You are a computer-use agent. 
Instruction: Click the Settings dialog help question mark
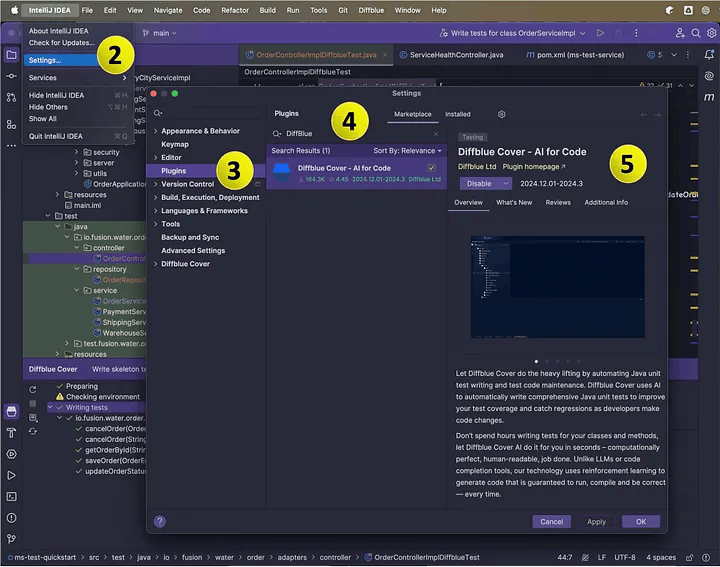pos(160,521)
